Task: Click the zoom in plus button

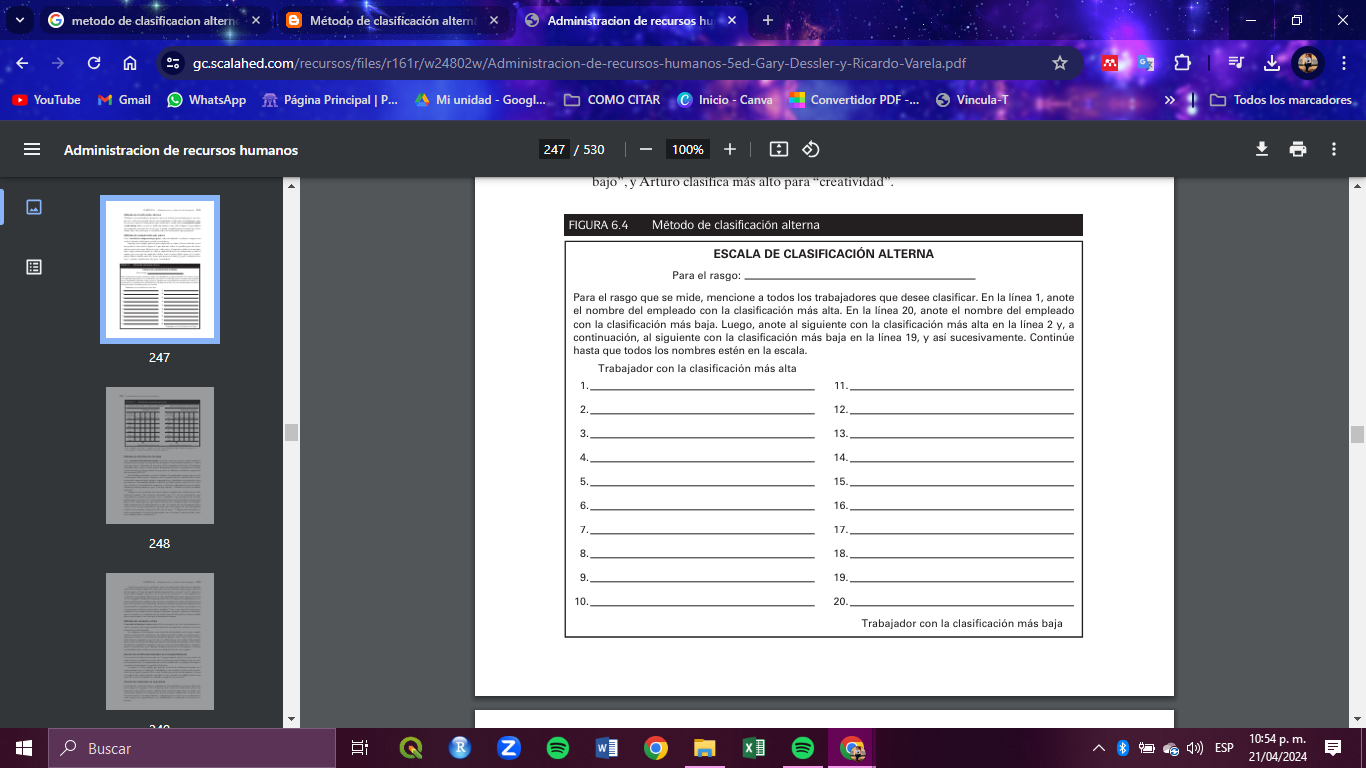Action: tap(730, 149)
